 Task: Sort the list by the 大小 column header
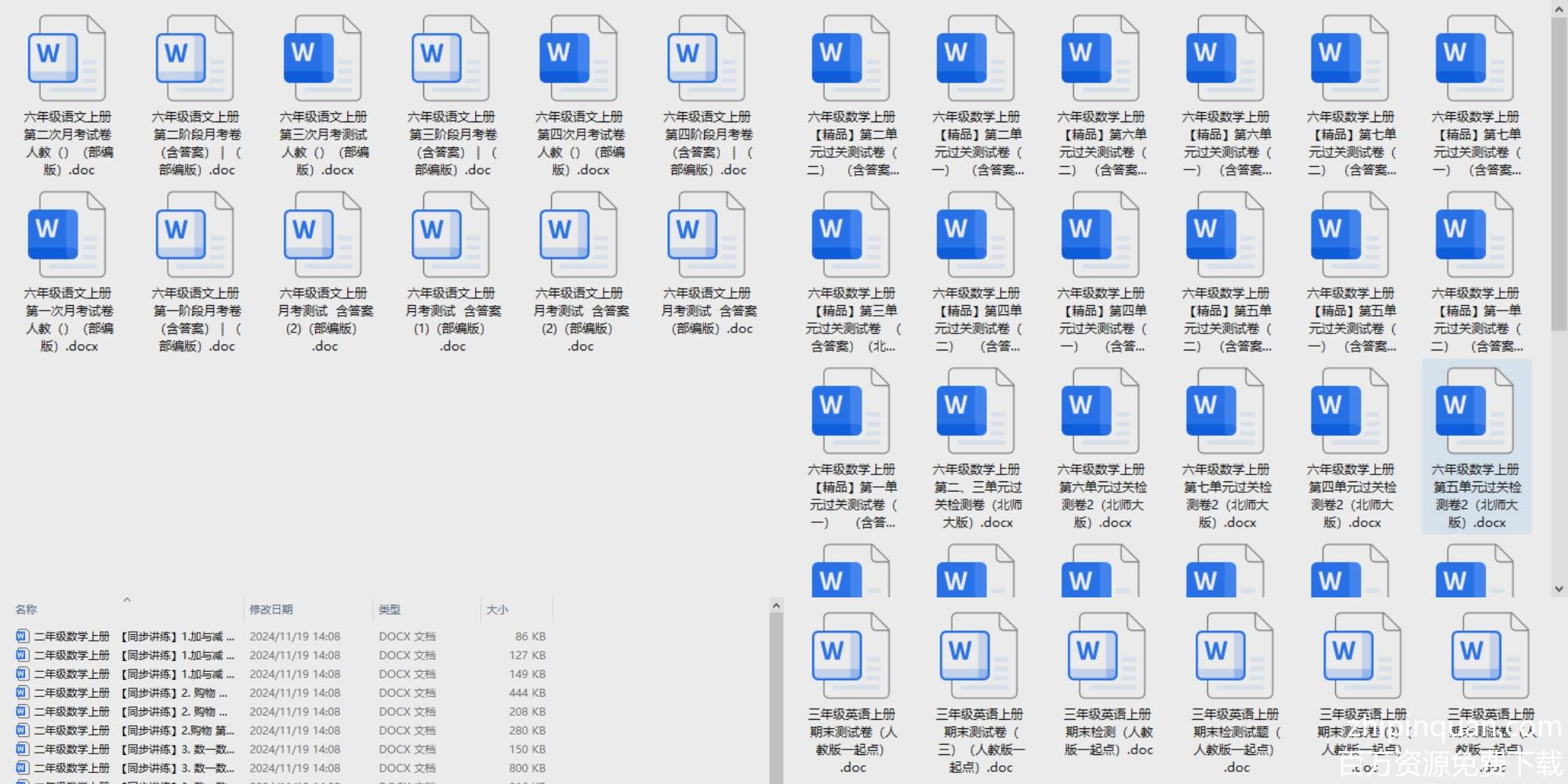(497, 609)
